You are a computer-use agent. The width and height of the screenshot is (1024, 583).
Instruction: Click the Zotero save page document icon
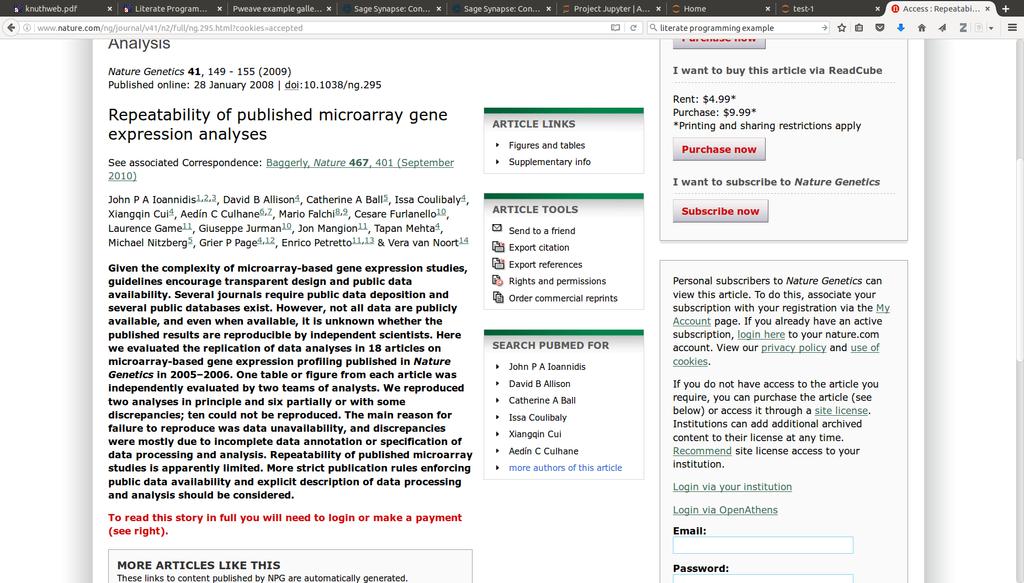click(979, 28)
